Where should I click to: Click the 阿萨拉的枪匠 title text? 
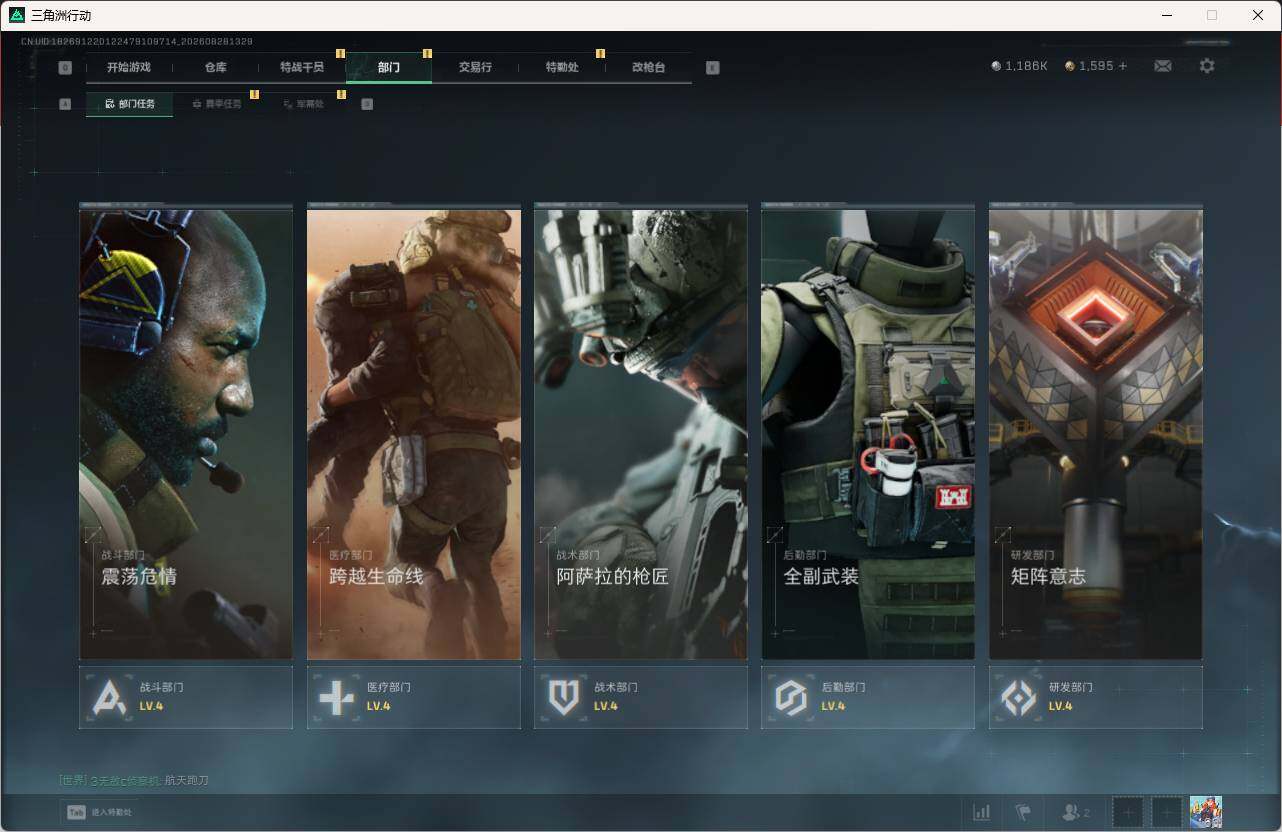(x=613, y=577)
